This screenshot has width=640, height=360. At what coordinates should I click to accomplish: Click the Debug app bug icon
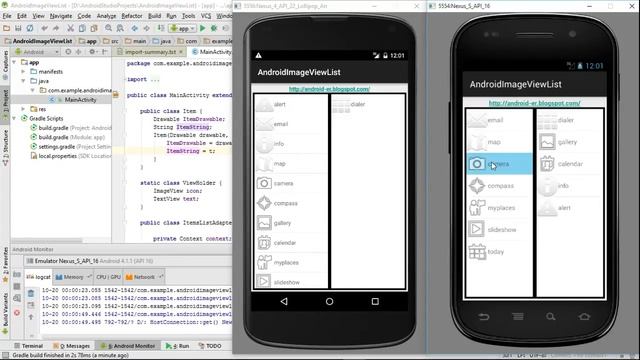click(214, 28)
